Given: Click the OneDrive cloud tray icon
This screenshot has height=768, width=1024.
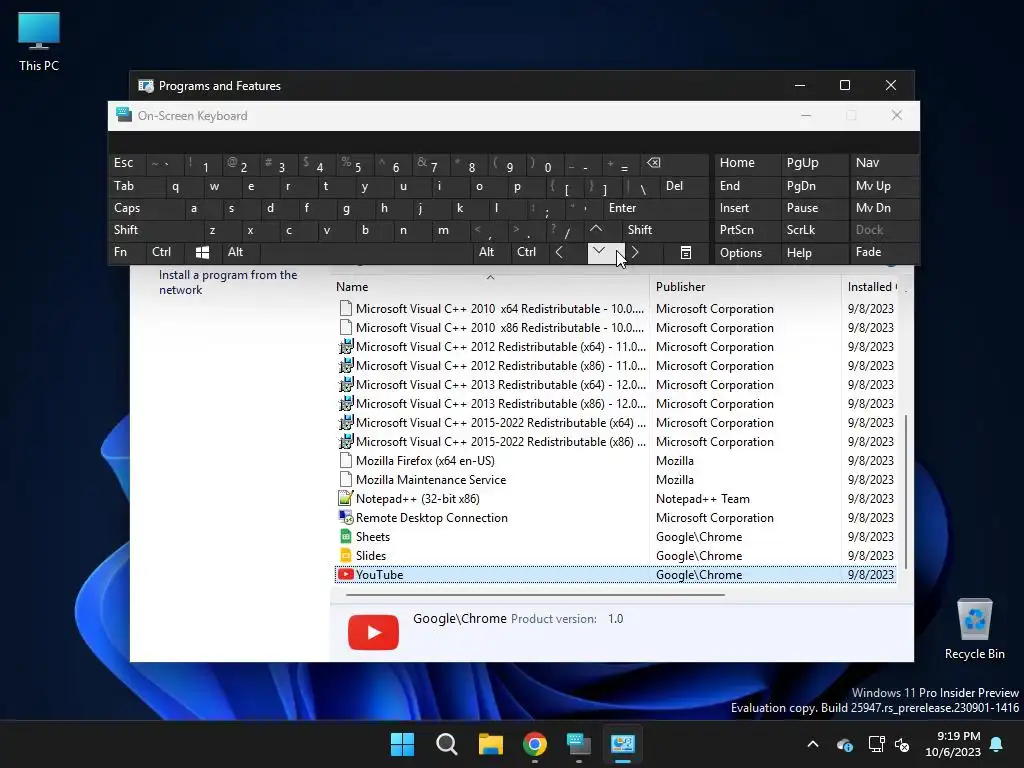Looking at the screenshot, I should pyautogui.click(x=845, y=744).
